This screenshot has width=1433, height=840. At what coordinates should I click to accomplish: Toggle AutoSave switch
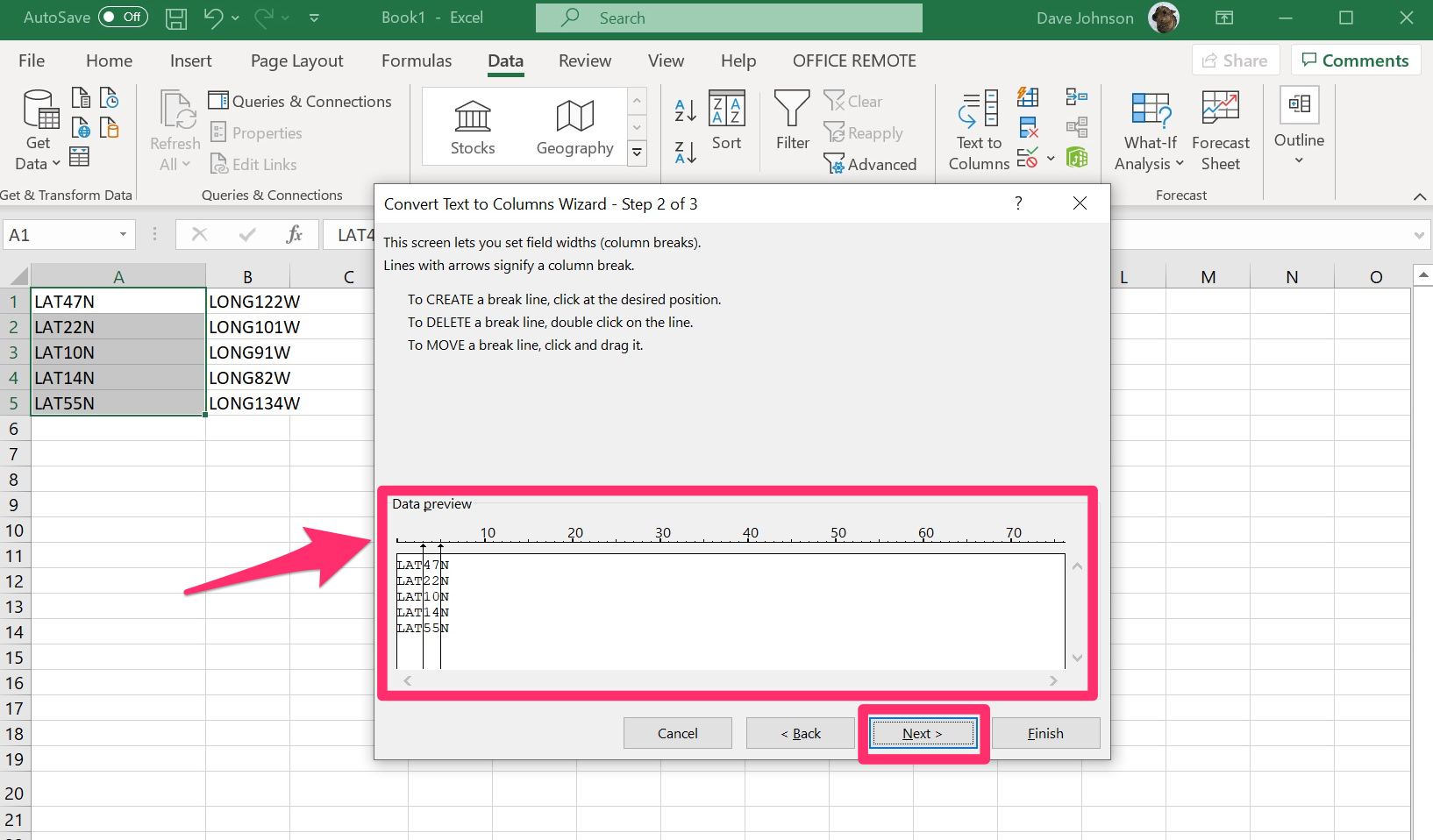pyautogui.click(x=123, y=18)
